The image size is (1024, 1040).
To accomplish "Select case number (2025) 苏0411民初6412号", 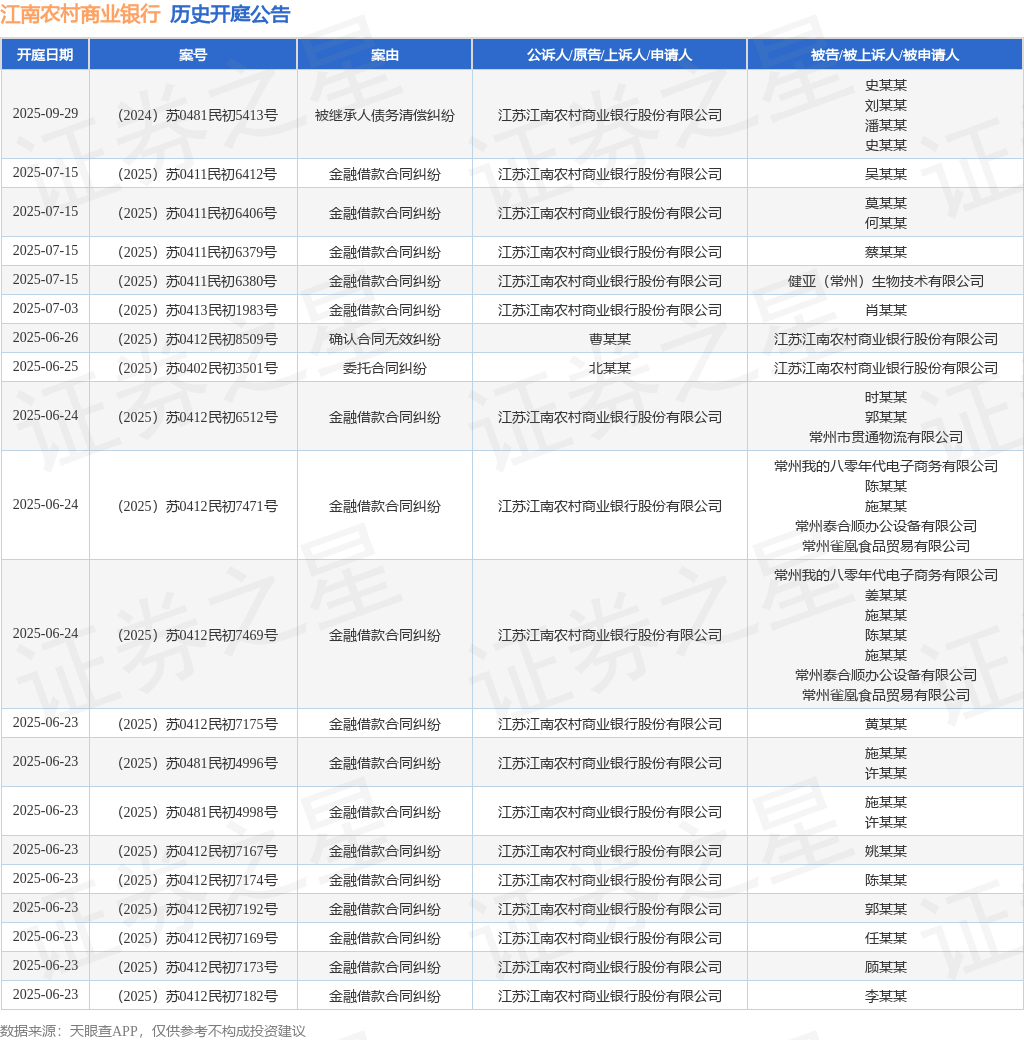I will 198,174.
